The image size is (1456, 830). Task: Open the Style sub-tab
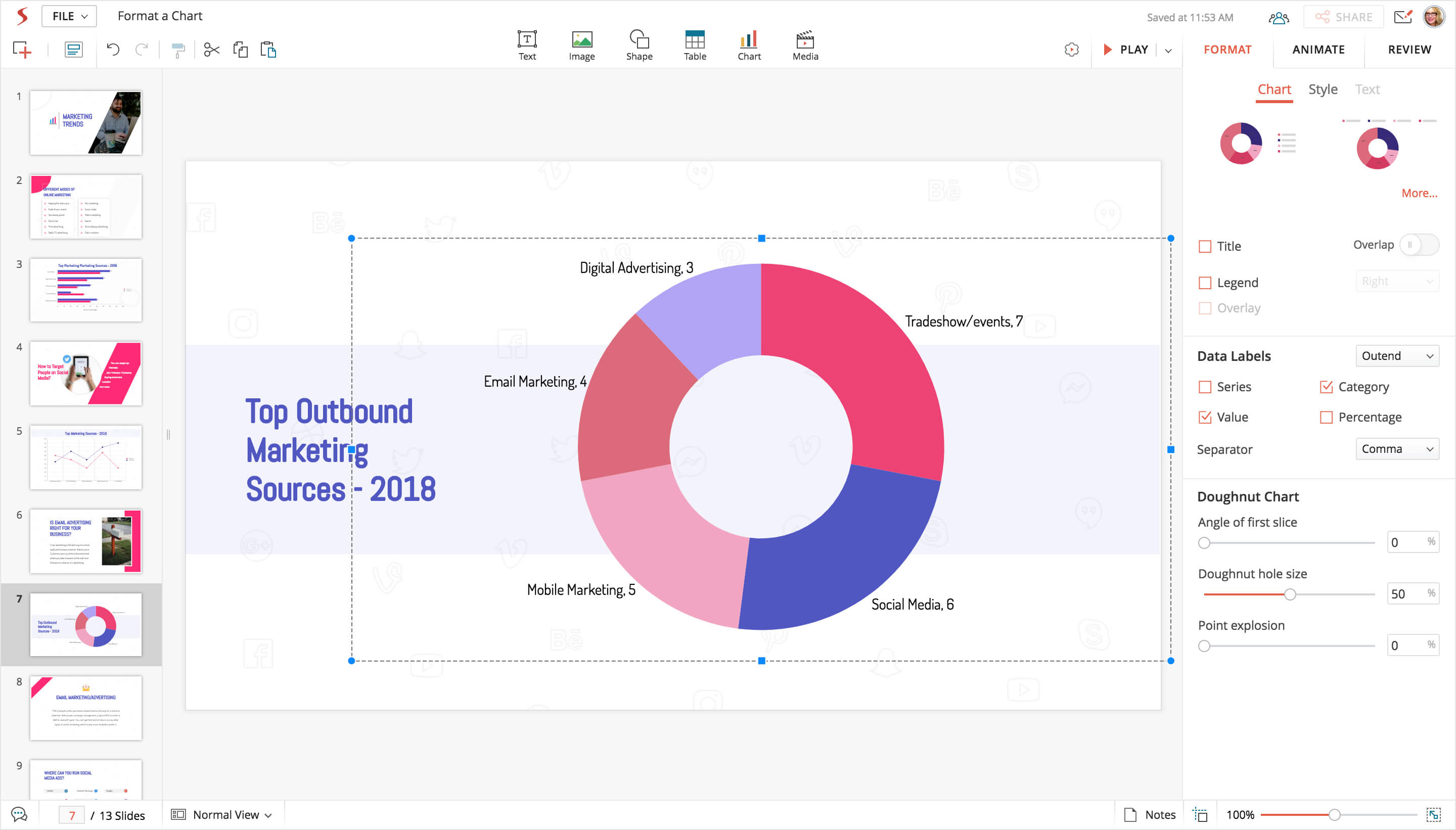[1322, 89]
